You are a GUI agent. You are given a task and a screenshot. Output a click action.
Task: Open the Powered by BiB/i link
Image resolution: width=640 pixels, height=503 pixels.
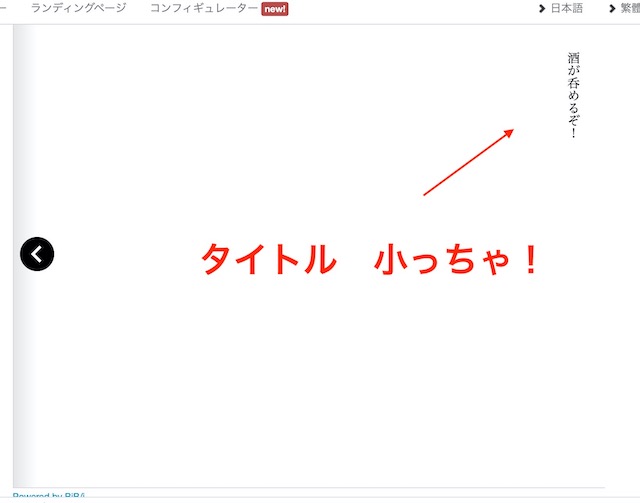click(50, 497)
